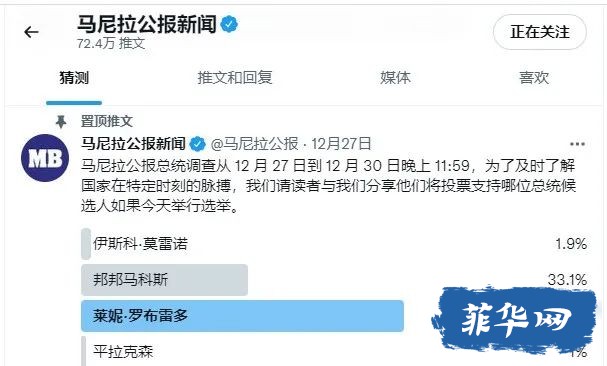The width and height of the screenshot is (607, 366).
Task: Open the 喜欢 tab
Action: 534,78
